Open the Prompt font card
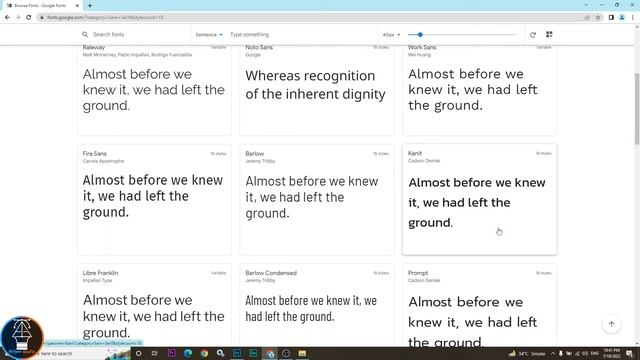Image resolution: width=640 pixels, height=360 pixels. 480,305
